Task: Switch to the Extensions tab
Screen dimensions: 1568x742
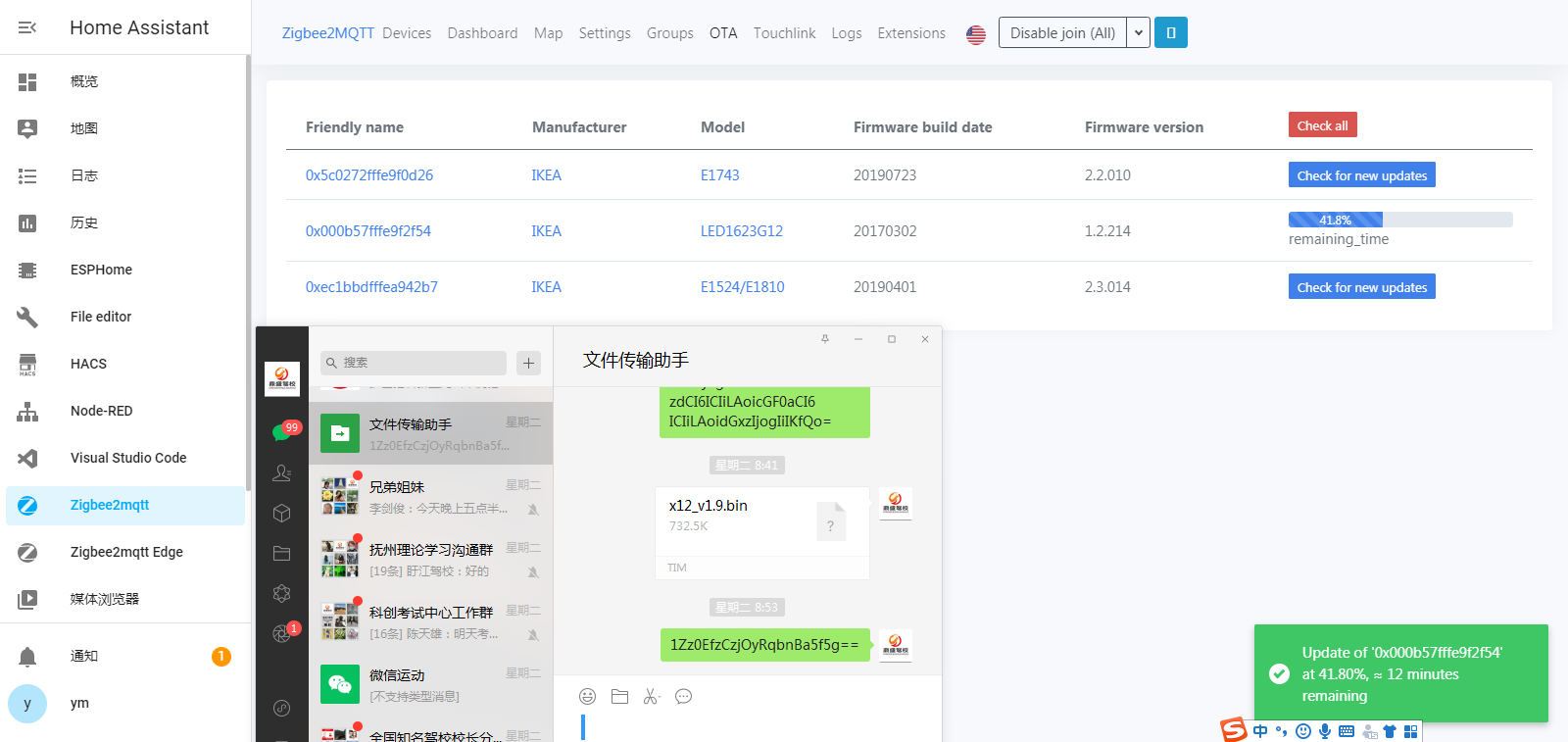Action: pos(911,33)
